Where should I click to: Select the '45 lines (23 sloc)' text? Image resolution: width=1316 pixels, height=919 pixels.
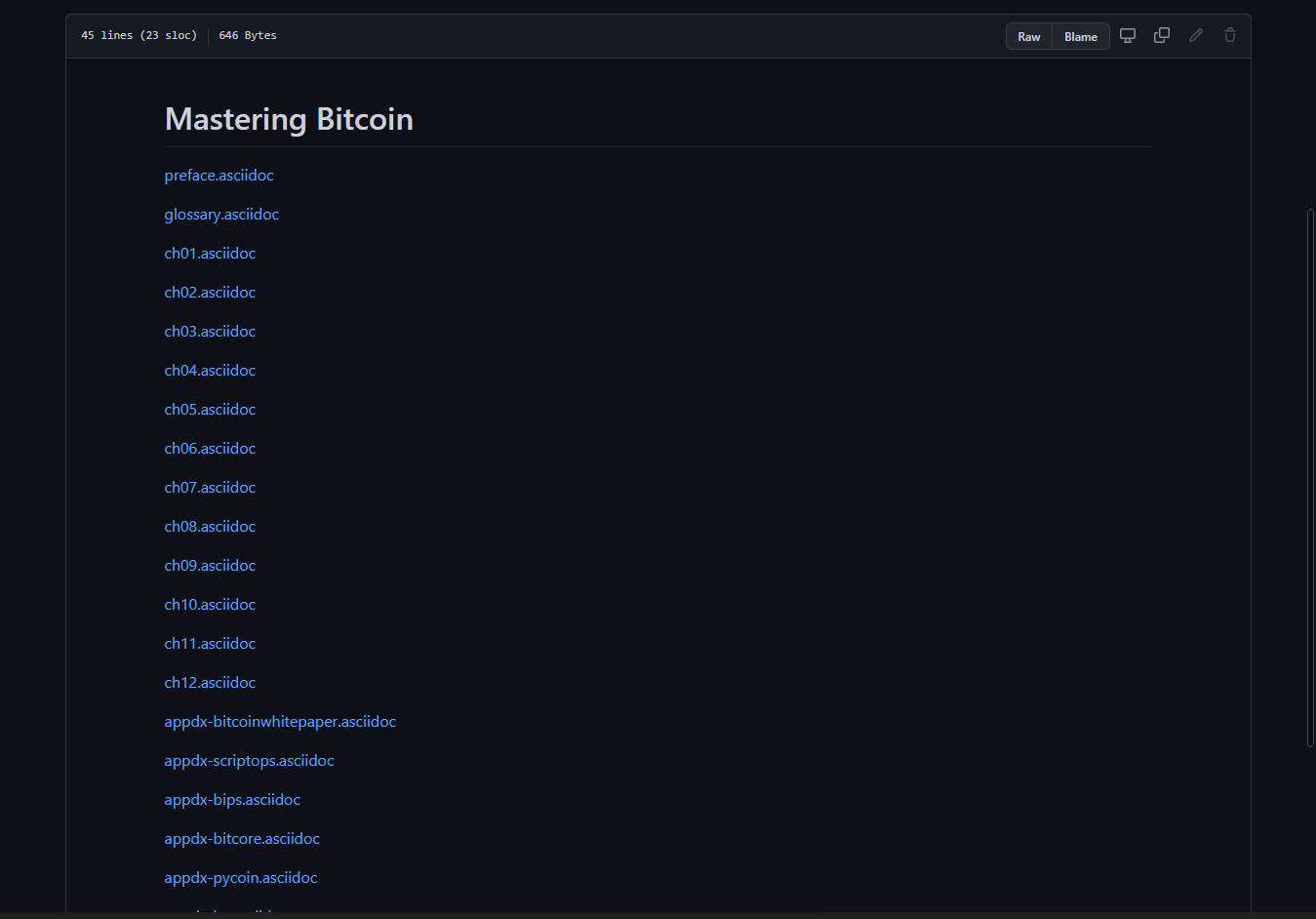click(x=139, y=35)
